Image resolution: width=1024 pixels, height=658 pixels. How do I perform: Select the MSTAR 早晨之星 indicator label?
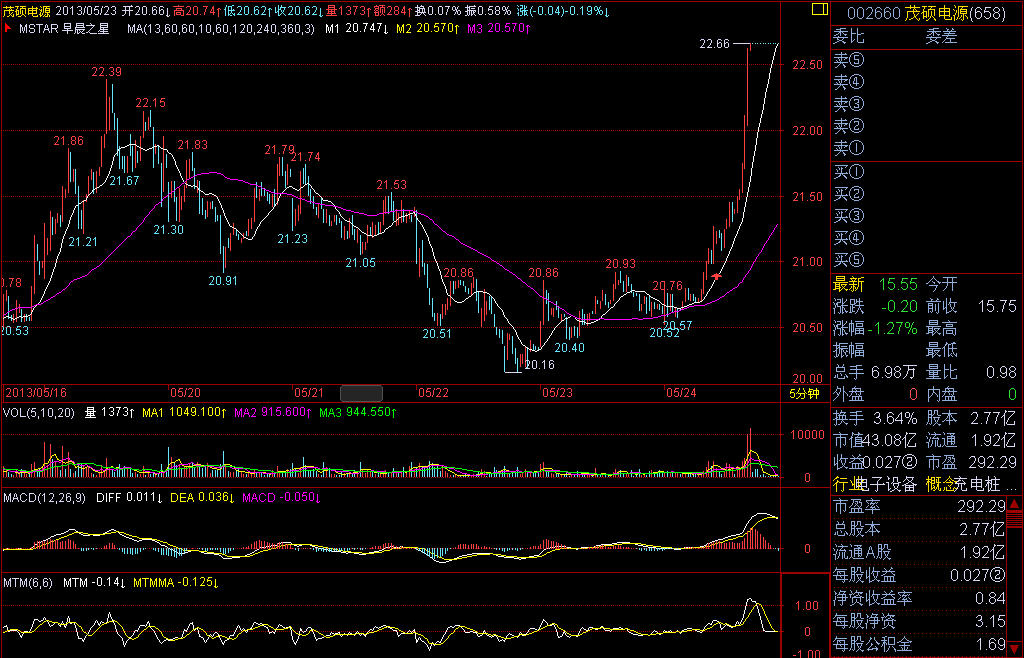point(65,29)
